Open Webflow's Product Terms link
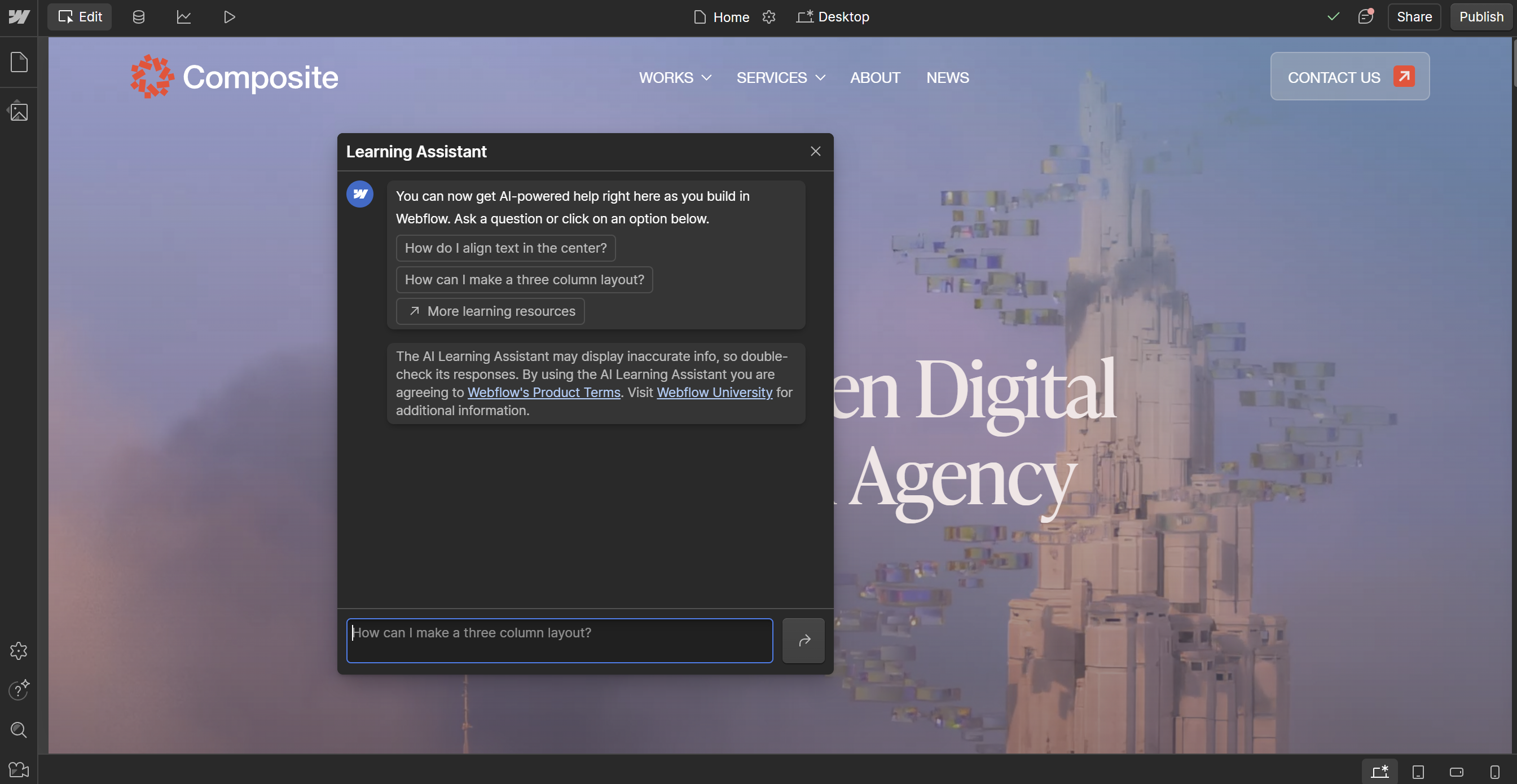Image resolution: width=1517 pixels, height=784 pixels. click(543, 392)
